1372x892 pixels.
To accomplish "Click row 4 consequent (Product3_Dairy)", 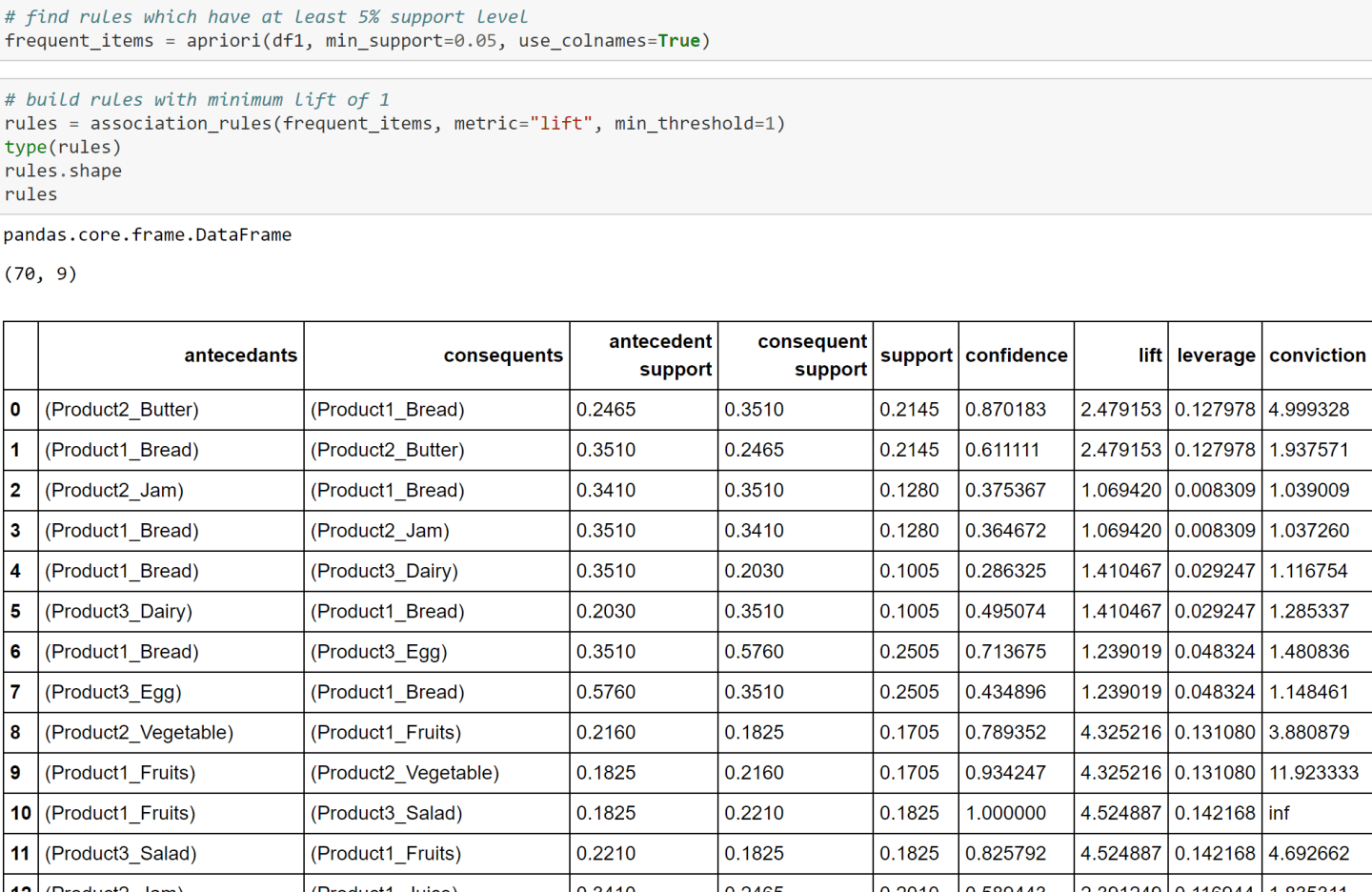I will click(384, 571).
